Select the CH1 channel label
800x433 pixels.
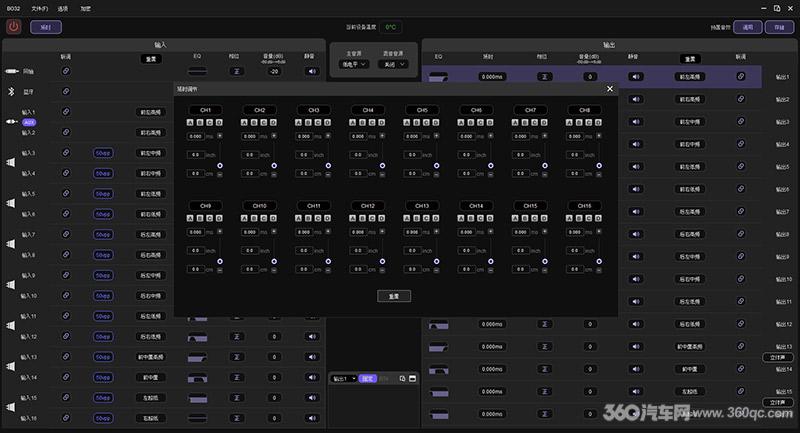coord(206,110)
